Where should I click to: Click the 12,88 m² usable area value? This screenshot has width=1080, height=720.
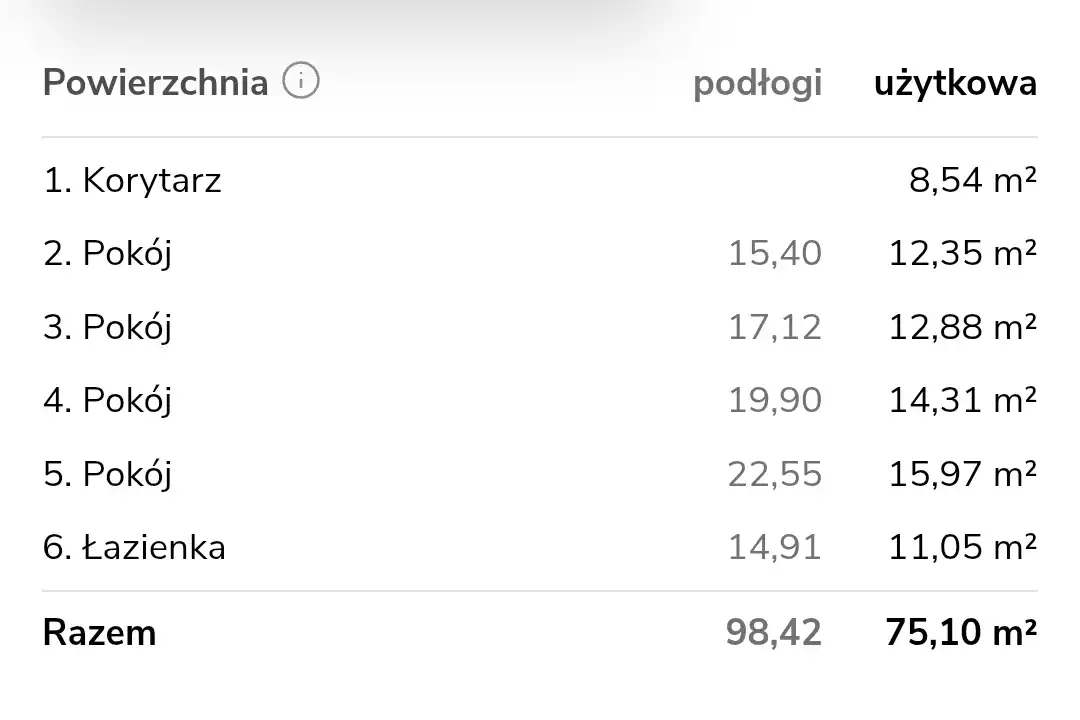coord(962,327)
